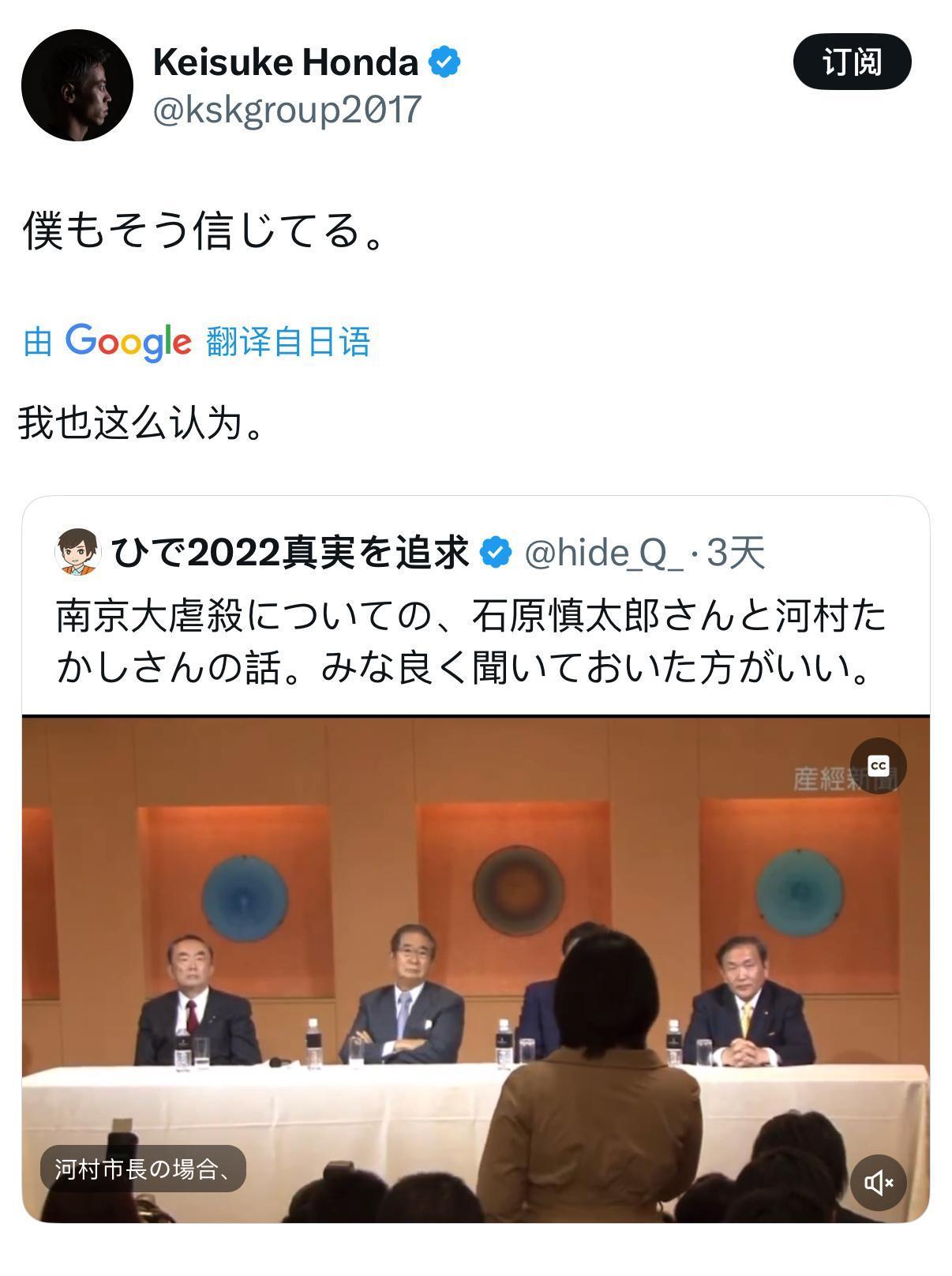Open Keisuke Honda's profile avatar
952x1276 pixels.
click(77, 85)
